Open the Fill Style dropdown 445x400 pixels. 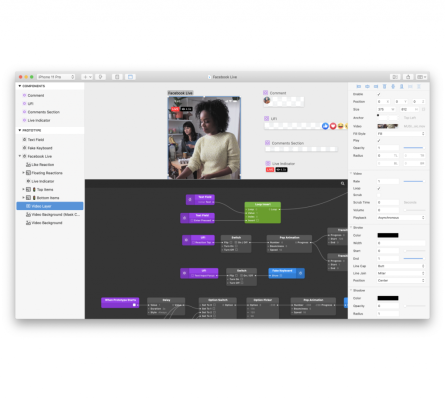(x=401, y=133)
